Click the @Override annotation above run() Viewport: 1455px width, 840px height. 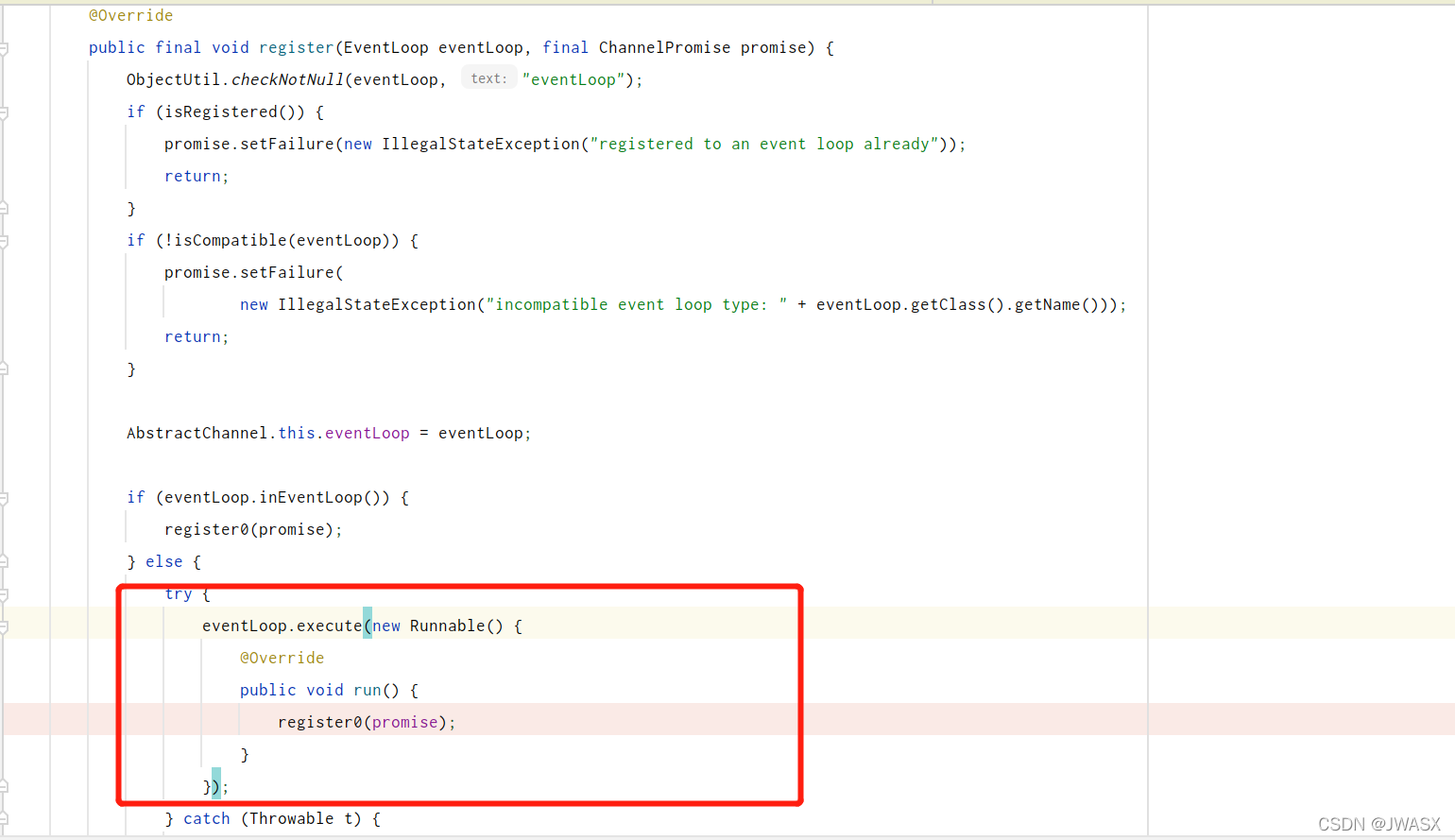pyautogui.click(x=282, y=659)
